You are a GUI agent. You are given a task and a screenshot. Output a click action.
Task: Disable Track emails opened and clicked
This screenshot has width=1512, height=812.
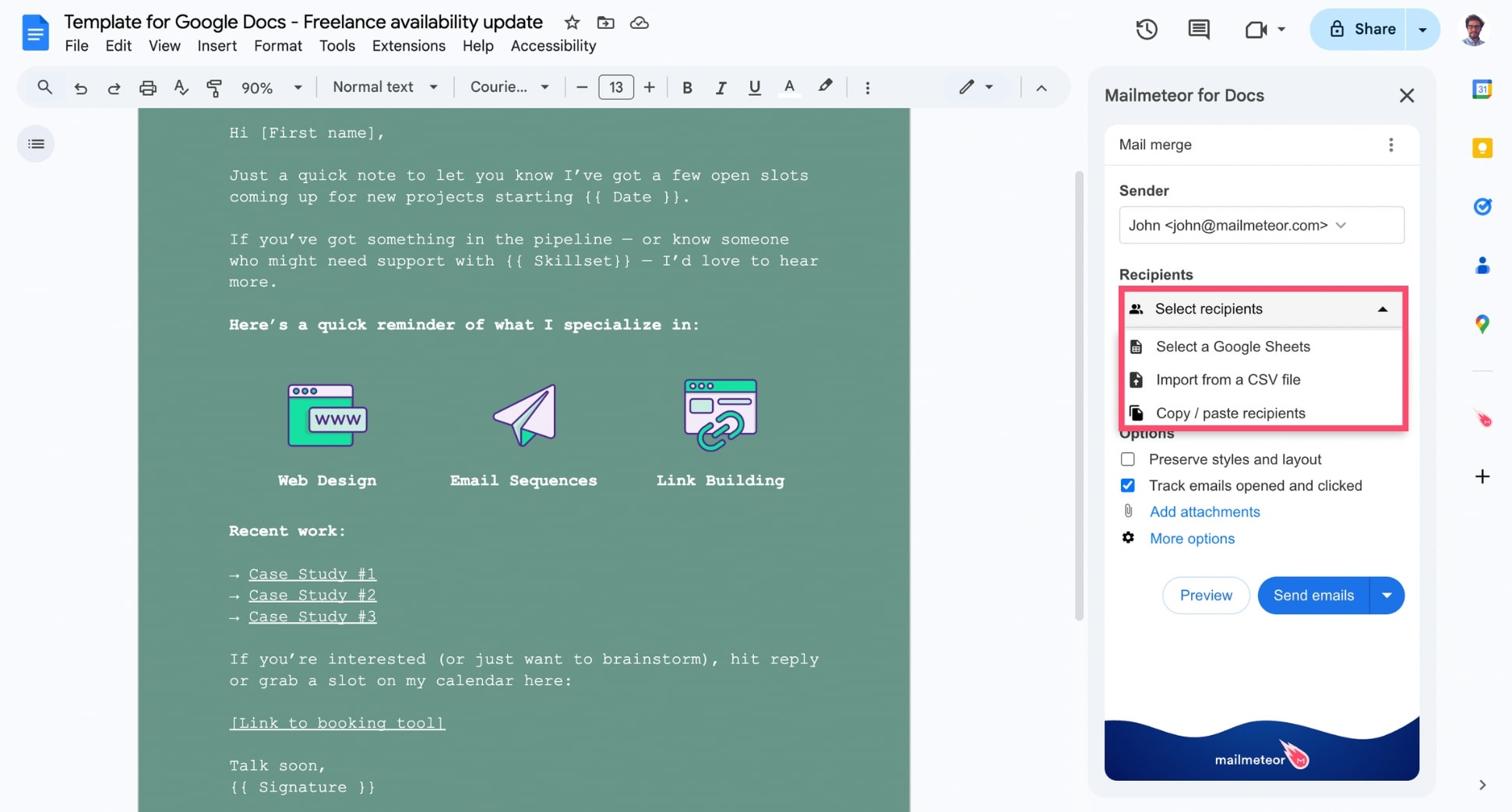click(1127, 486)
